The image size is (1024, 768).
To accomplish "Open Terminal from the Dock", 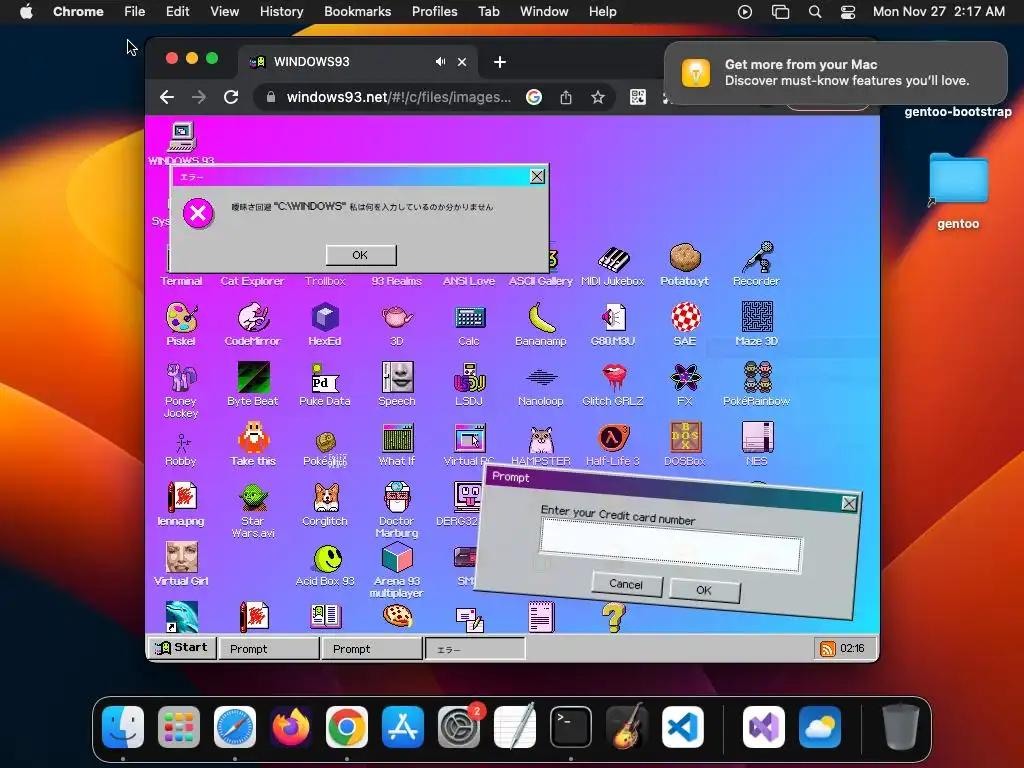I will pos(571,727).
